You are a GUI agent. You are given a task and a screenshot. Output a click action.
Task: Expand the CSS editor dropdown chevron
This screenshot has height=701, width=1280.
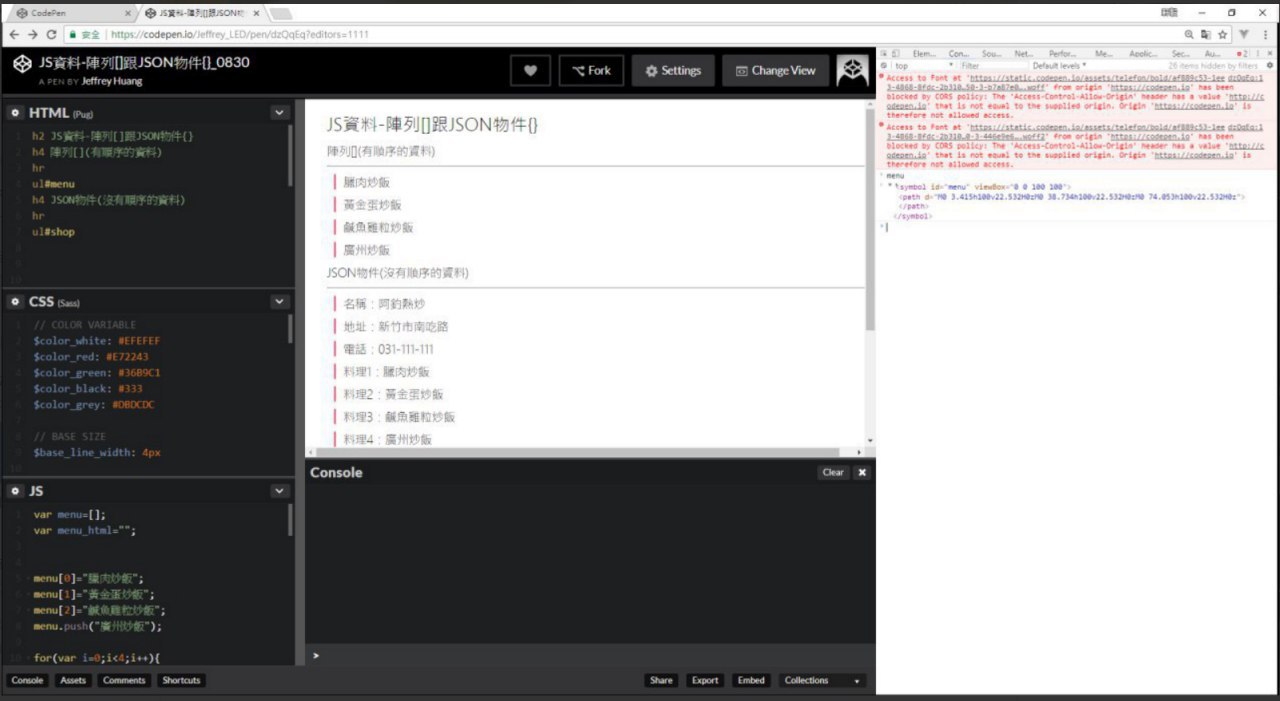(x=280, y=301)
